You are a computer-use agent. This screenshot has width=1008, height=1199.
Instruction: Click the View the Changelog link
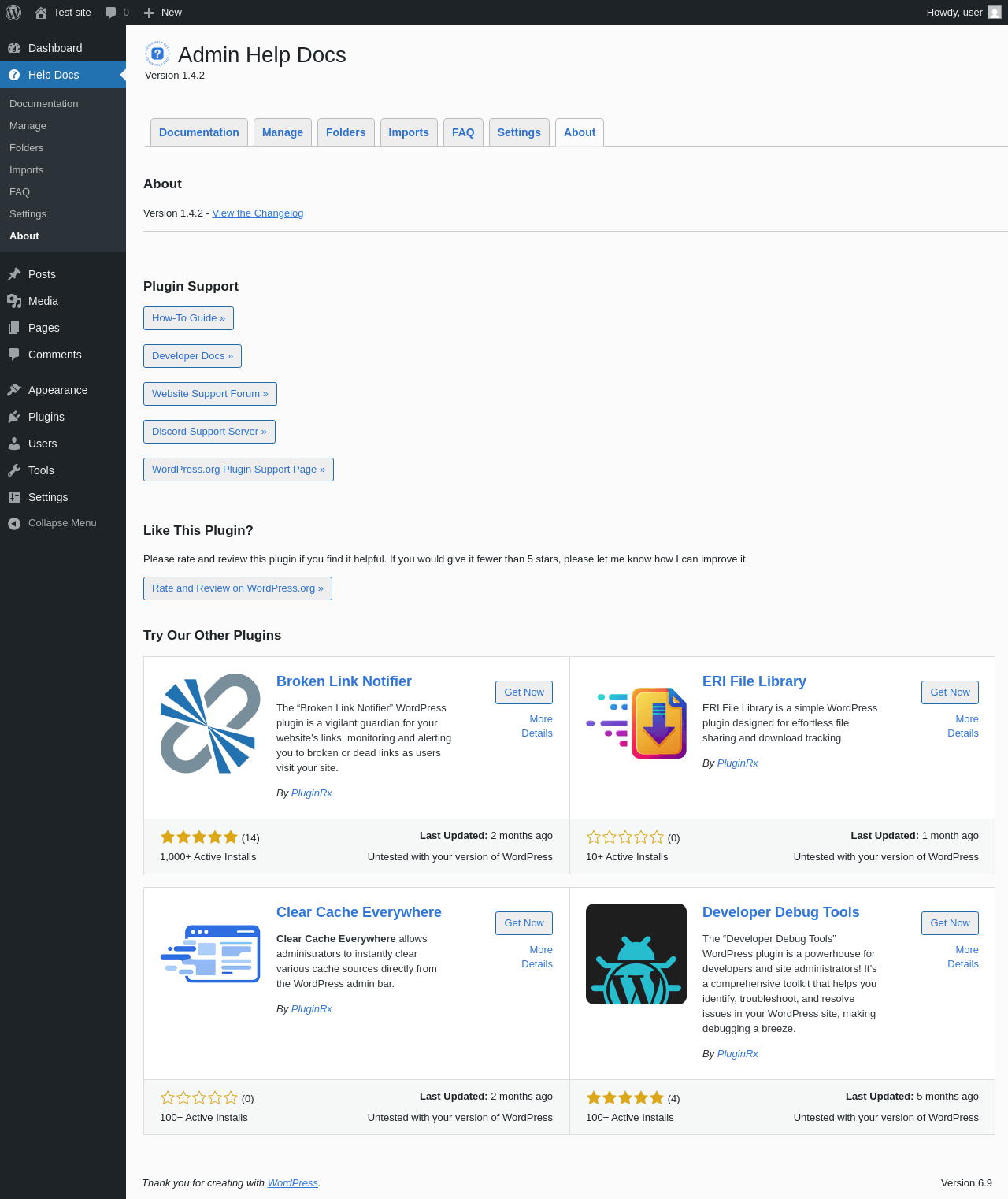(258, 213)
